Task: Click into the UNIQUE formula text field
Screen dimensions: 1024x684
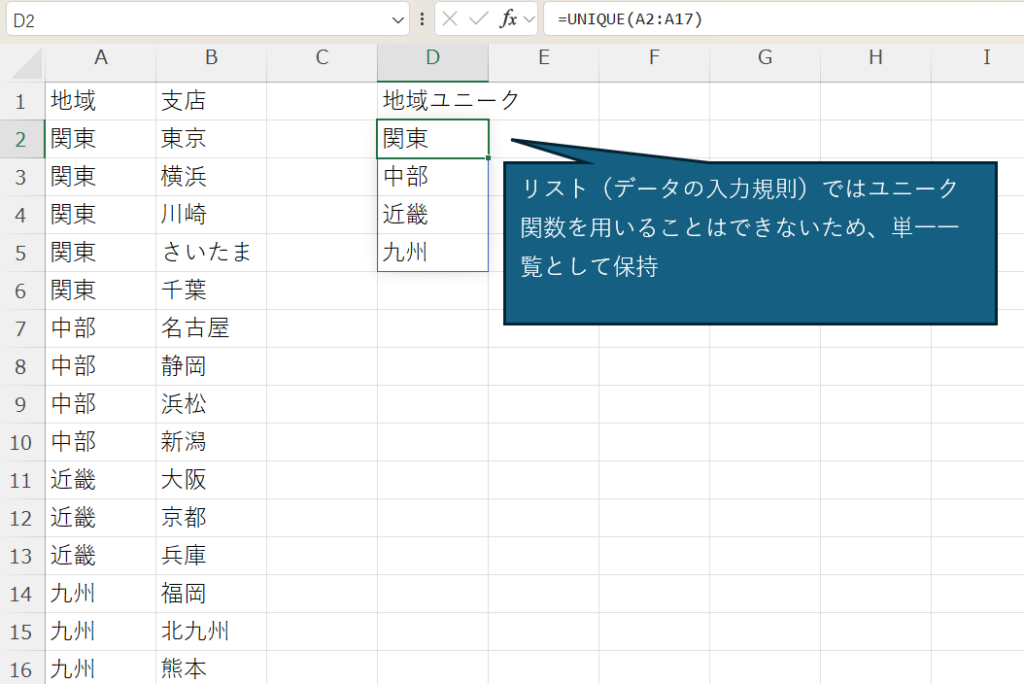Action: pyautogui.click(x=780, y=19)
